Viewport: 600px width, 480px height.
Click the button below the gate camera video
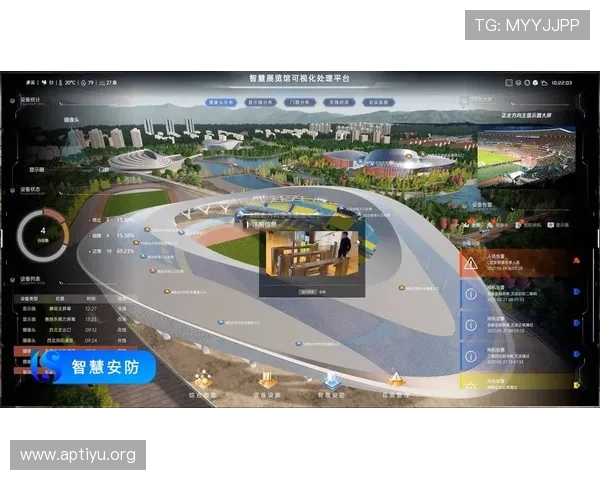308,292
